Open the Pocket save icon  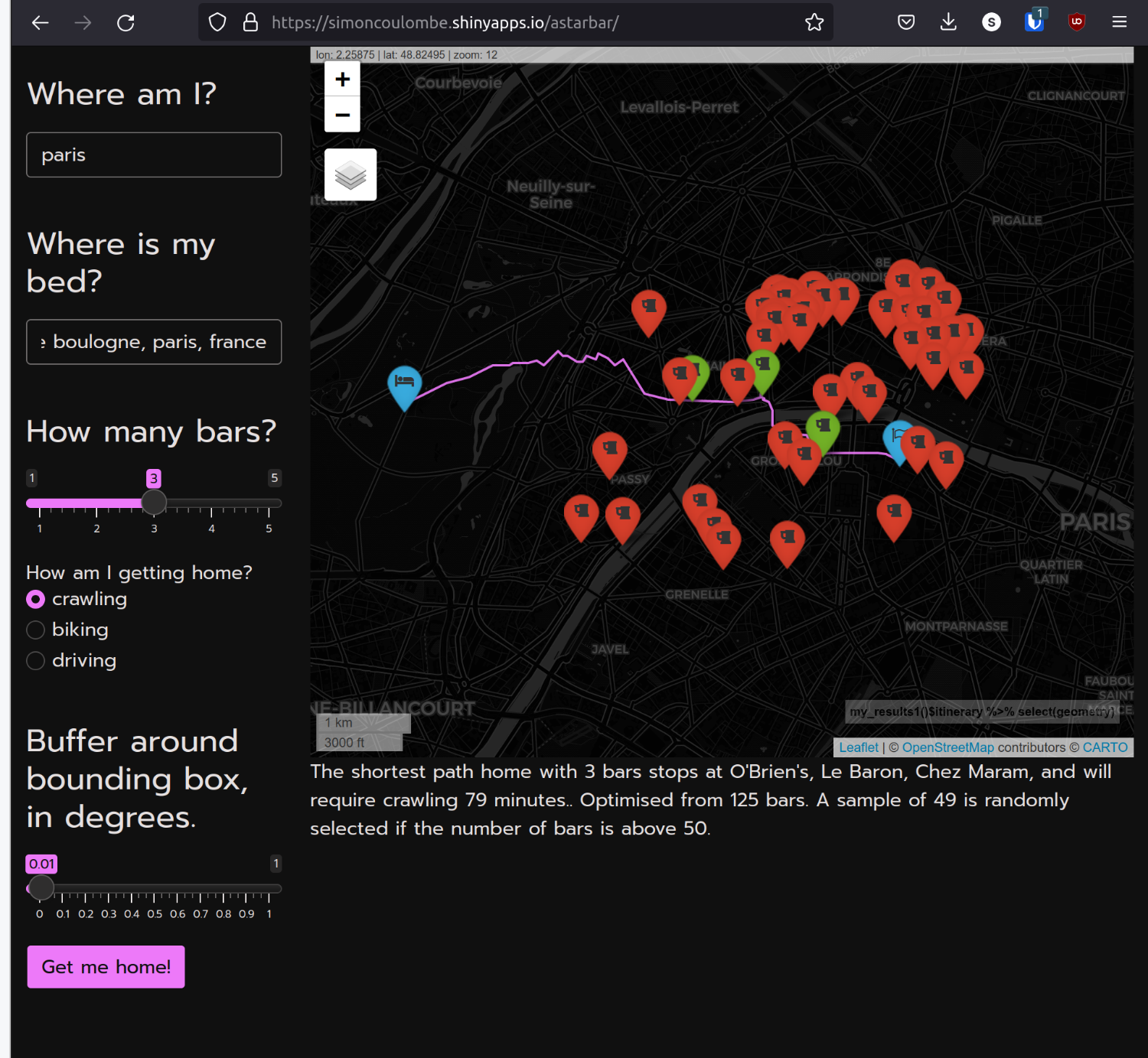906,22
